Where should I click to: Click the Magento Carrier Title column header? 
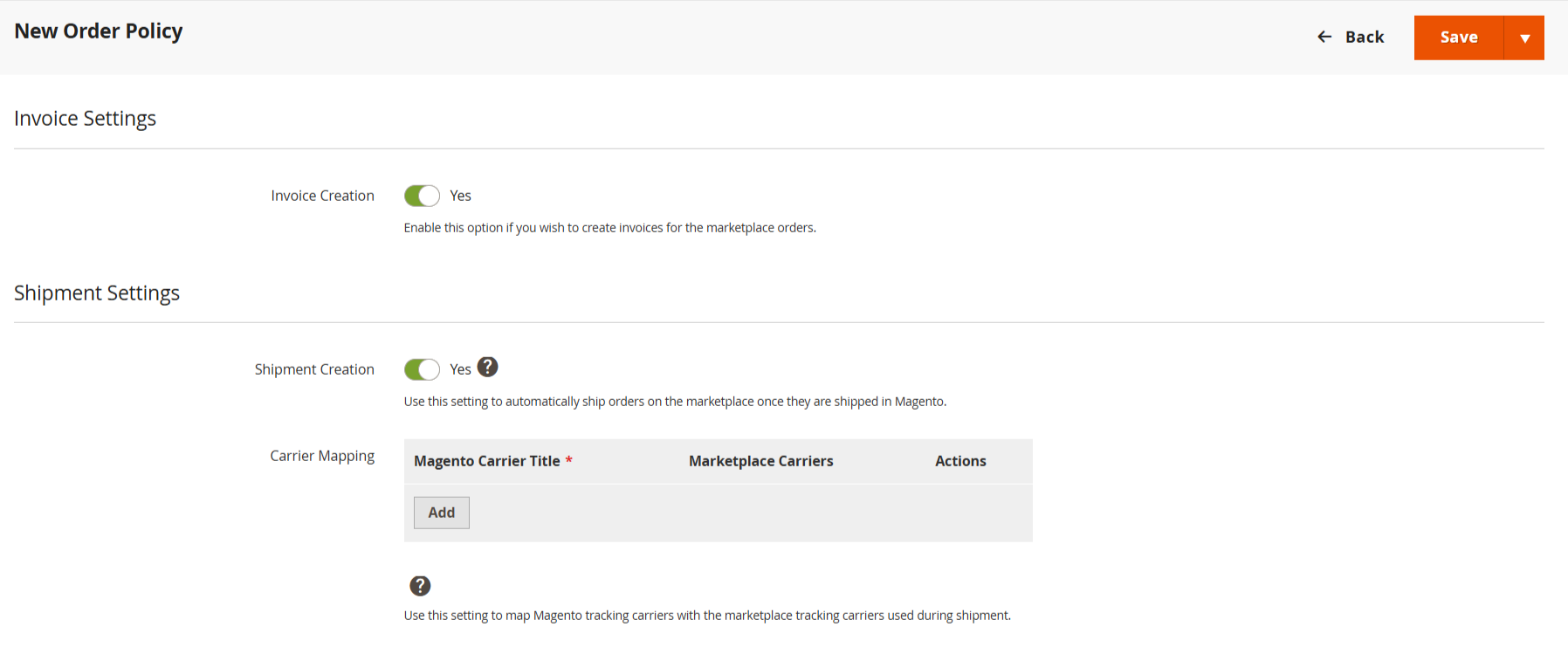click(x=486, y=461)
